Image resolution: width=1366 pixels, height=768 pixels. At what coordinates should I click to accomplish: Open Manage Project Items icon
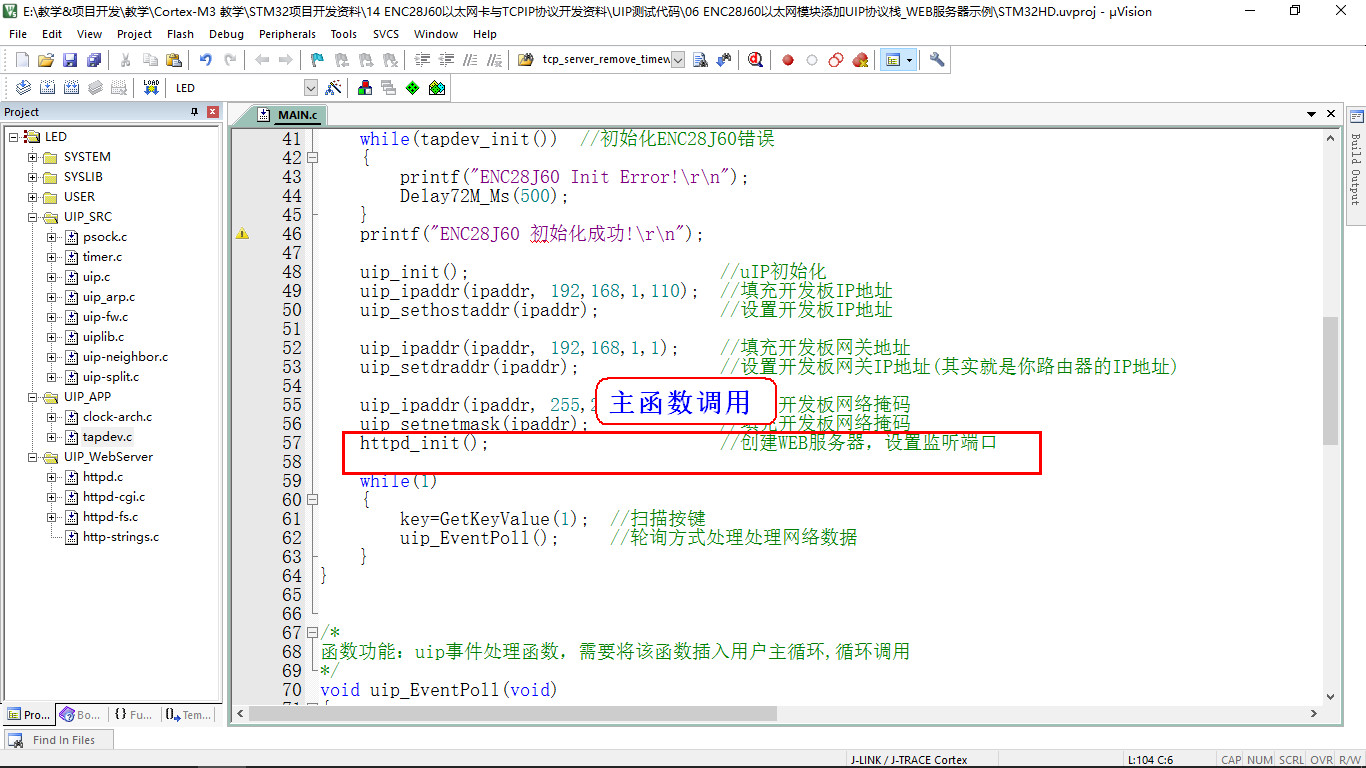pos(364,88)
